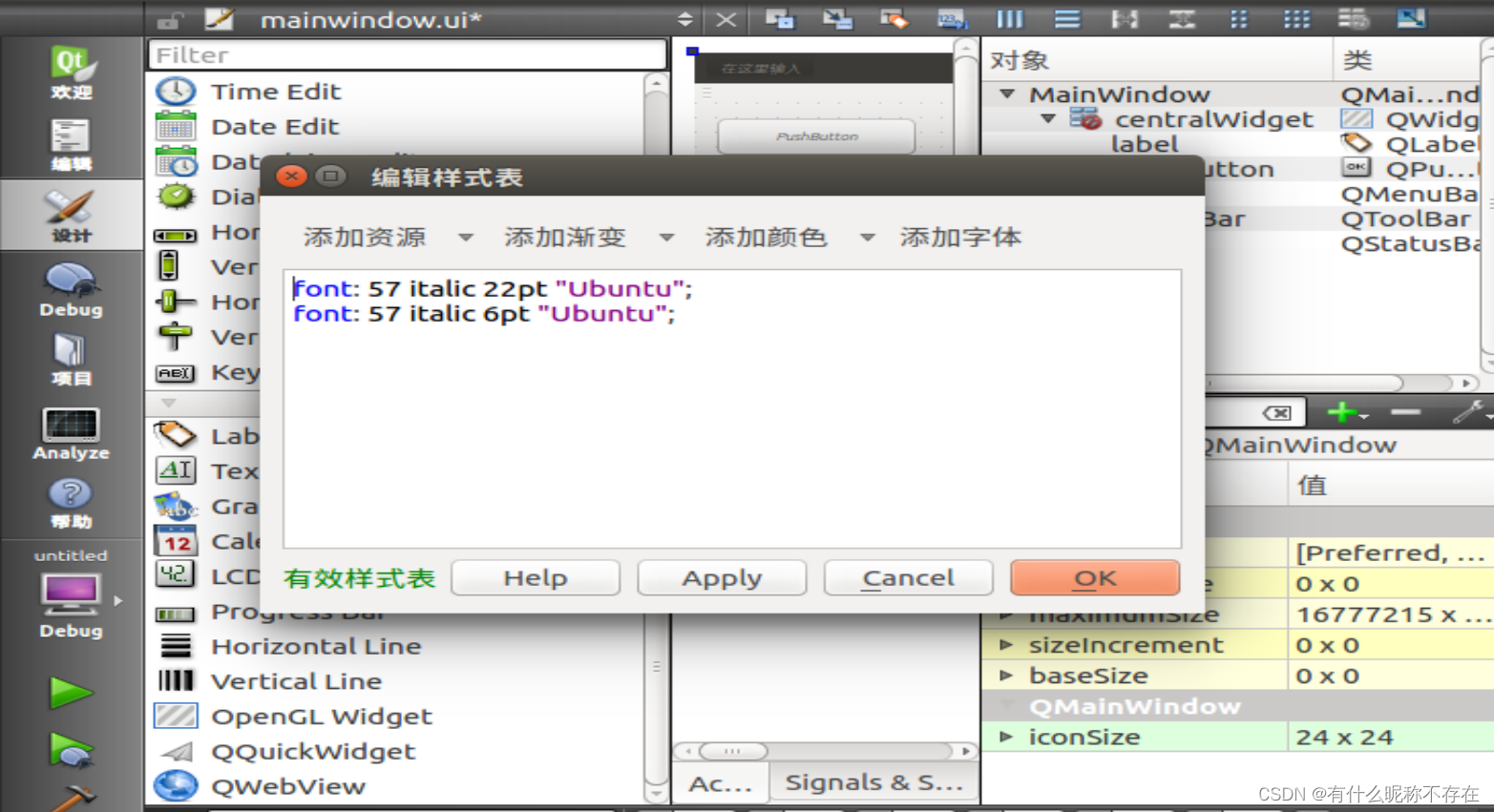Viewport: 1494px width, 812px height.
Task: Click the OK button in the stylesheet dialog
Action: [x=1094, y=577]
